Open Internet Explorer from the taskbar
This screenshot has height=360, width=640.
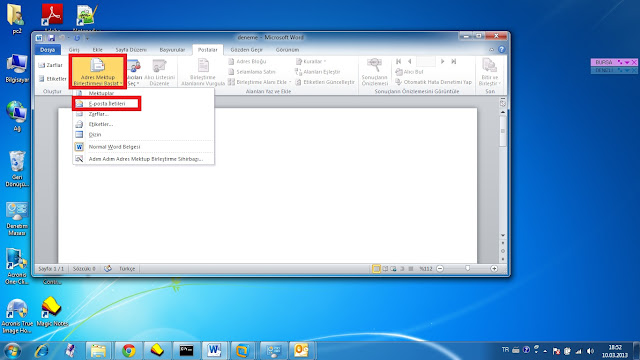tap(41, 351)
